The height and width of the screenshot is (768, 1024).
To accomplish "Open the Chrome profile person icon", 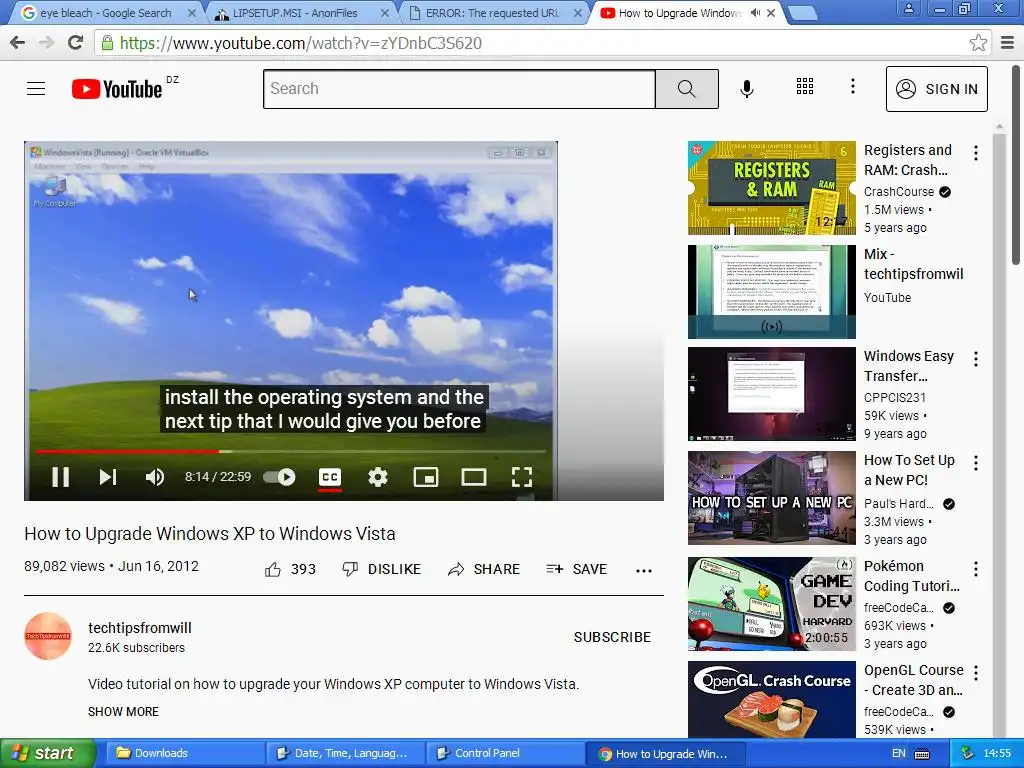I will tap(908, 9).
